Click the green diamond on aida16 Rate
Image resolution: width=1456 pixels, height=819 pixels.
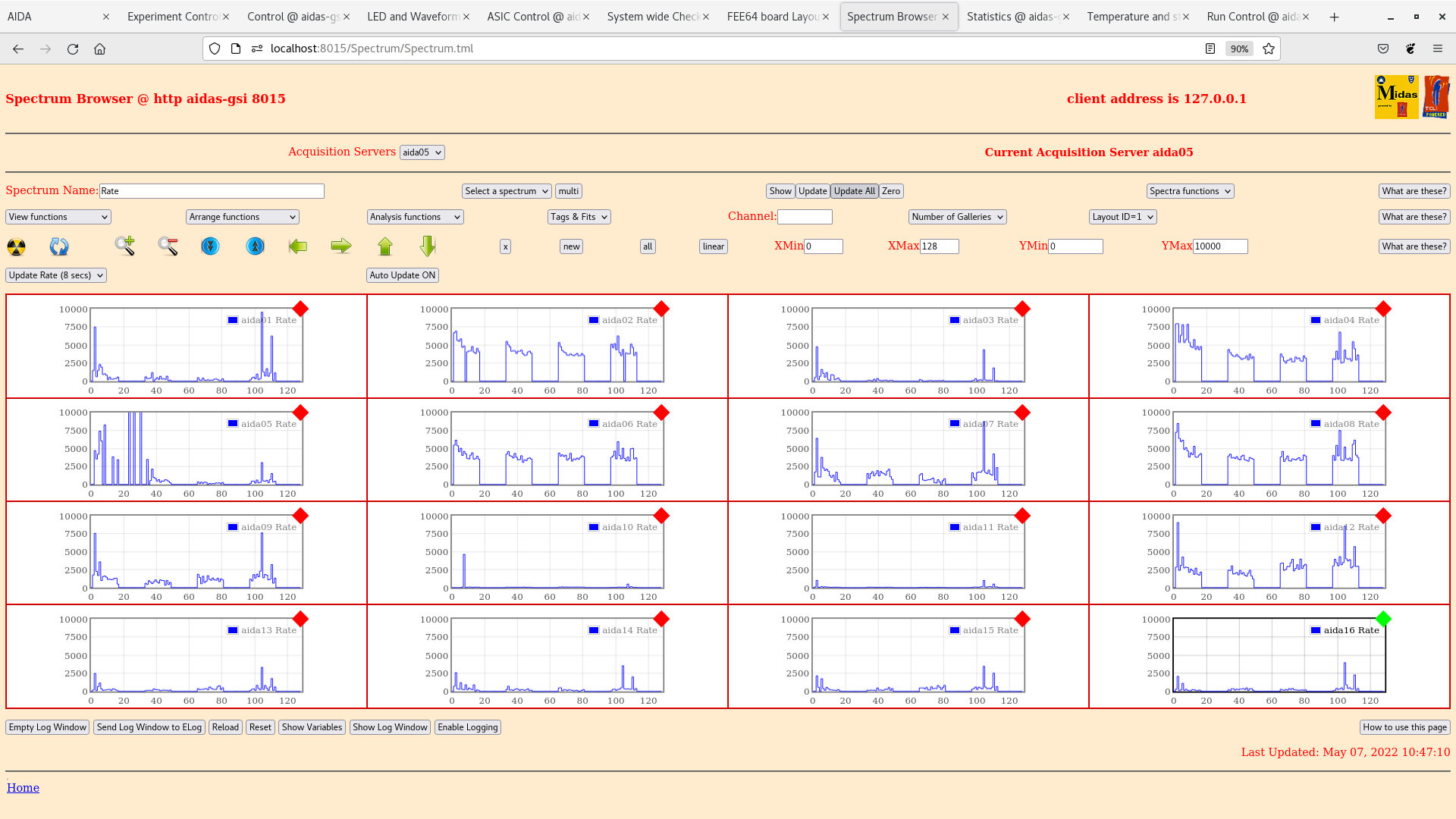pos(1383,619)
